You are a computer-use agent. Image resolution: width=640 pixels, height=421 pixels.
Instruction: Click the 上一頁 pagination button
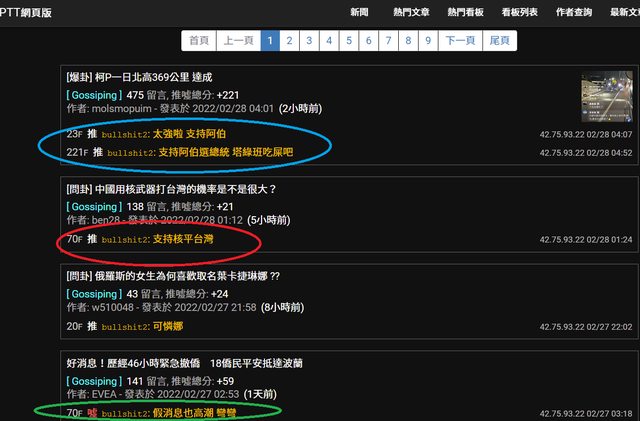(x=237, y=41)
